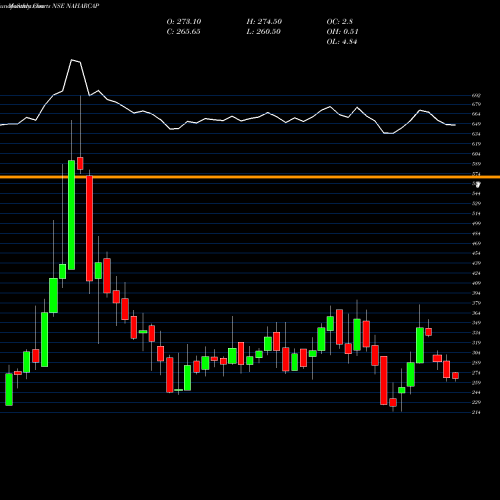Viewport: 500px width, 500px height.
Task: Click the last red candlestick on the right
Action: point(455,376)
